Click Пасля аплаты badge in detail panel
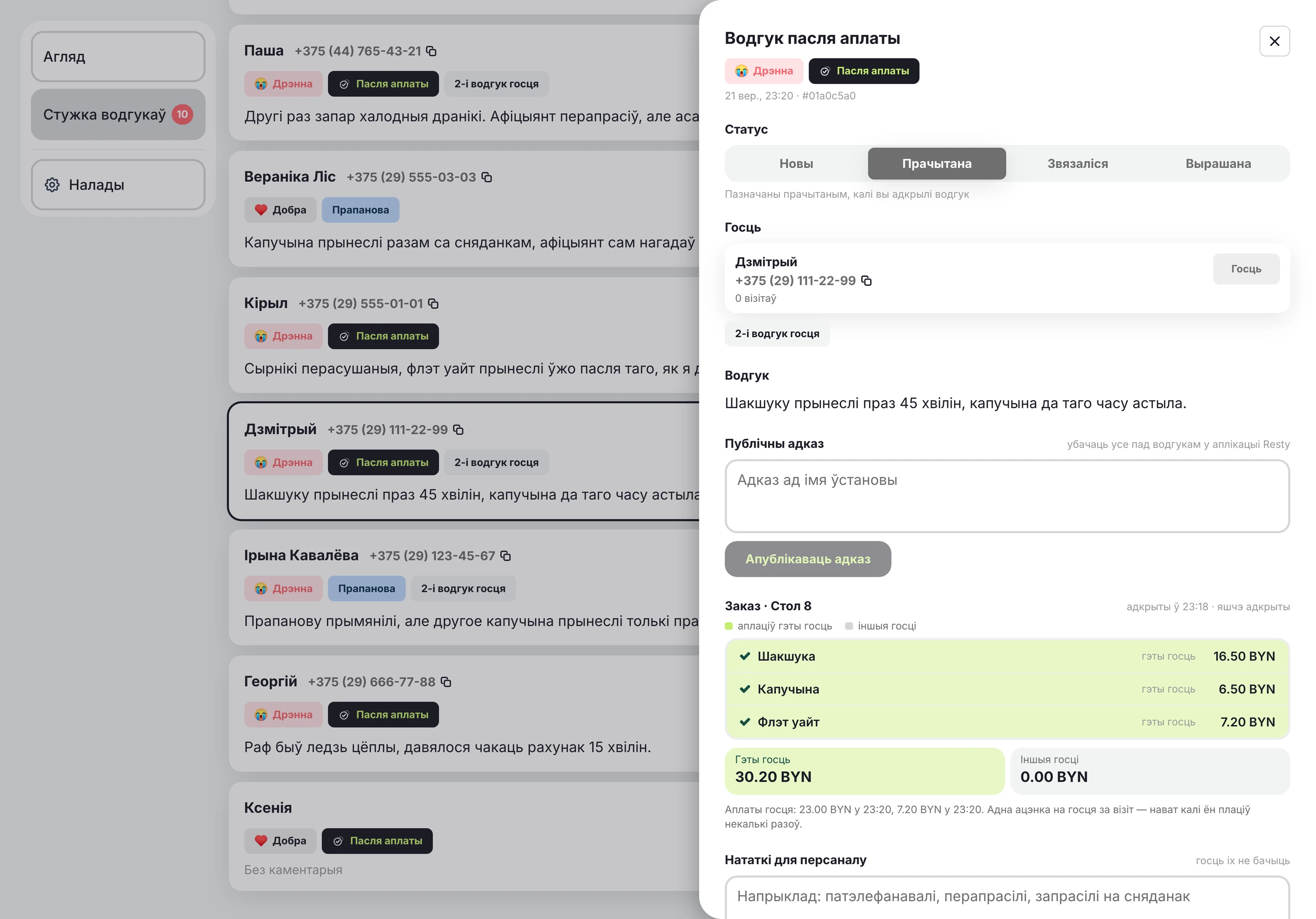The image size is (1316, 919). (864, 71)
